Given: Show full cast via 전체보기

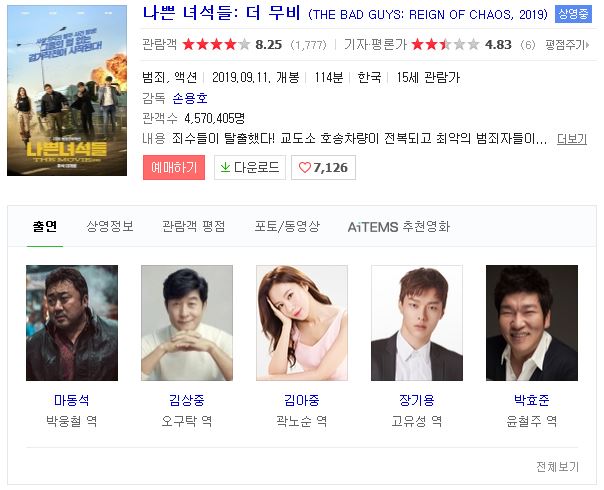Looking at the screenshot, I should coord(557,467).
